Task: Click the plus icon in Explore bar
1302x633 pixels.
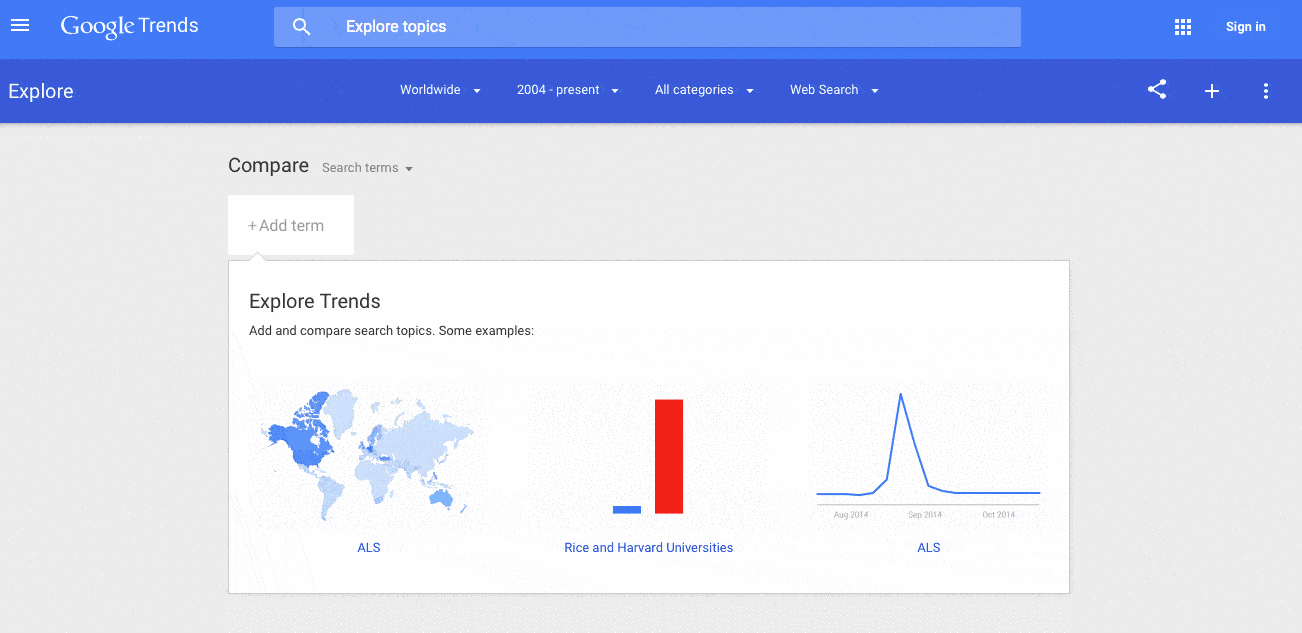Action: (x=1212, y=91)
